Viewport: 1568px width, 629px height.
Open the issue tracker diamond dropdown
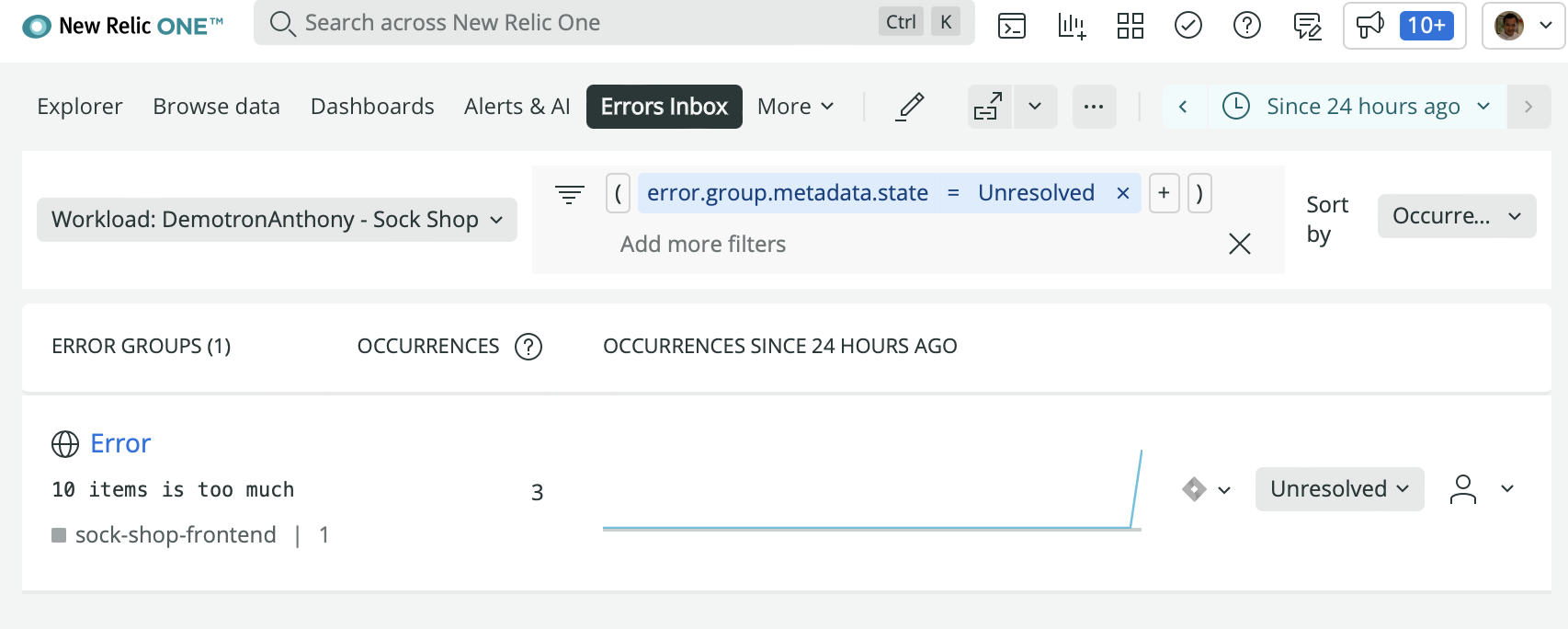(1206, 489)
